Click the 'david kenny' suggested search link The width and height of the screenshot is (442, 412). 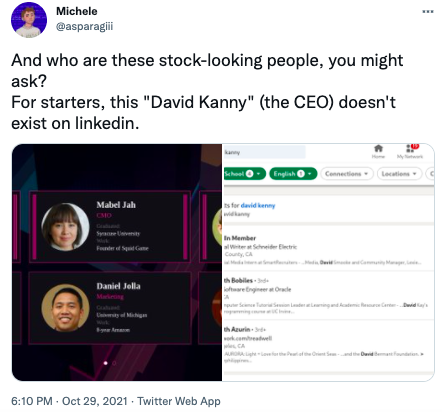pyautogui.click(x=258, y=205)
